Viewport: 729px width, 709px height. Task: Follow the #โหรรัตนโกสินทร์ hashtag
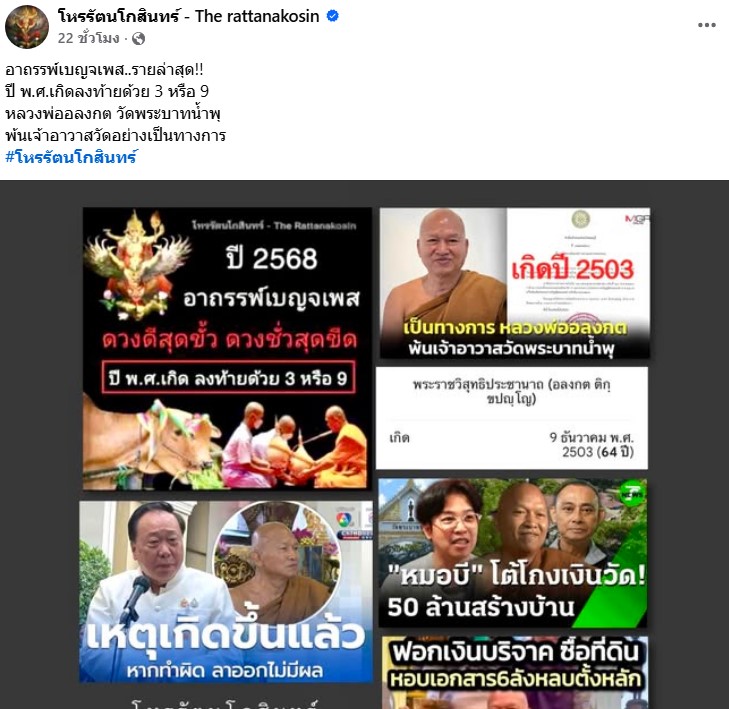tap(71, 157)
